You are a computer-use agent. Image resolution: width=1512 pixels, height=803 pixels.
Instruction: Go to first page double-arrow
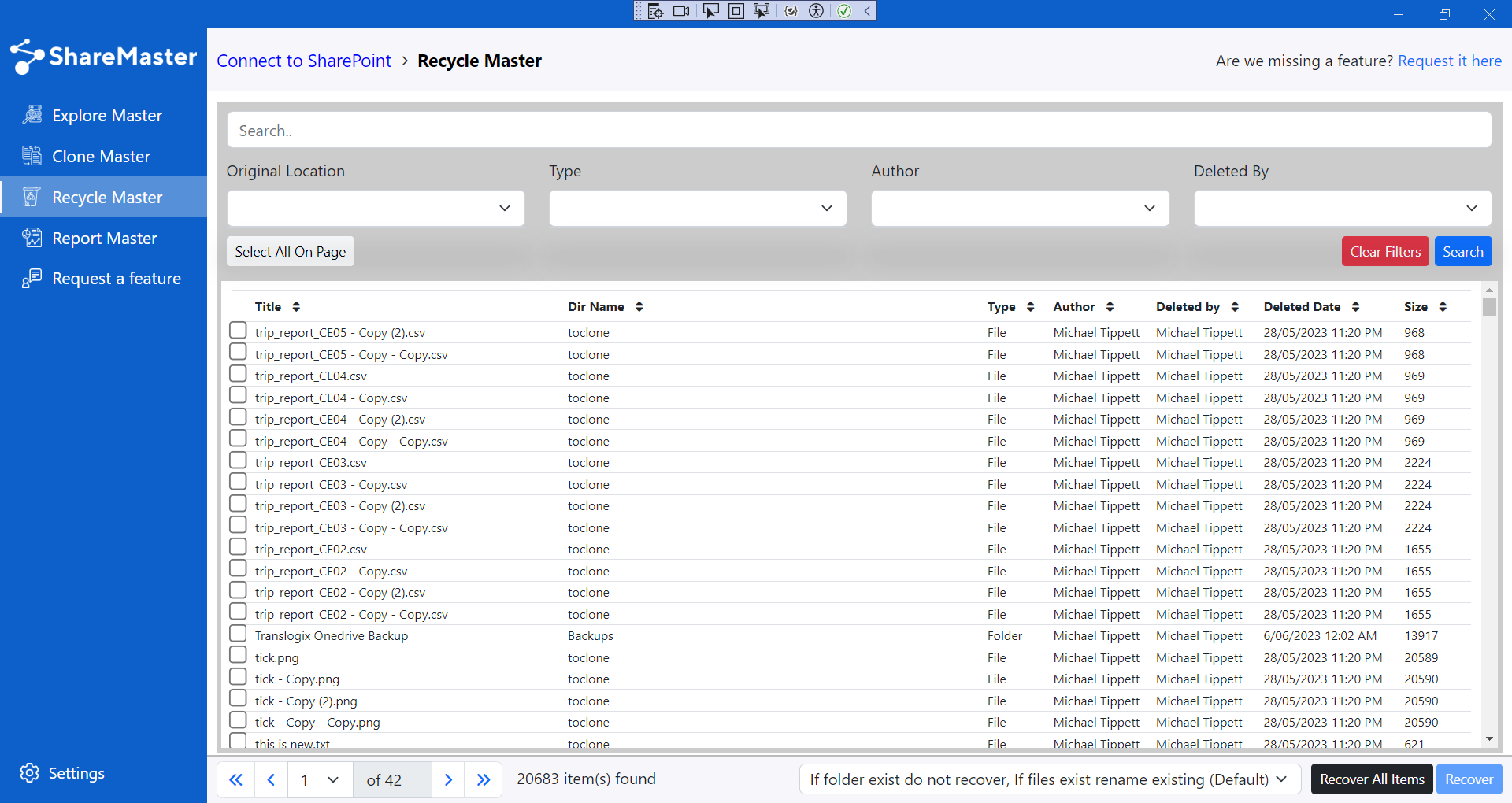(235, 780)
